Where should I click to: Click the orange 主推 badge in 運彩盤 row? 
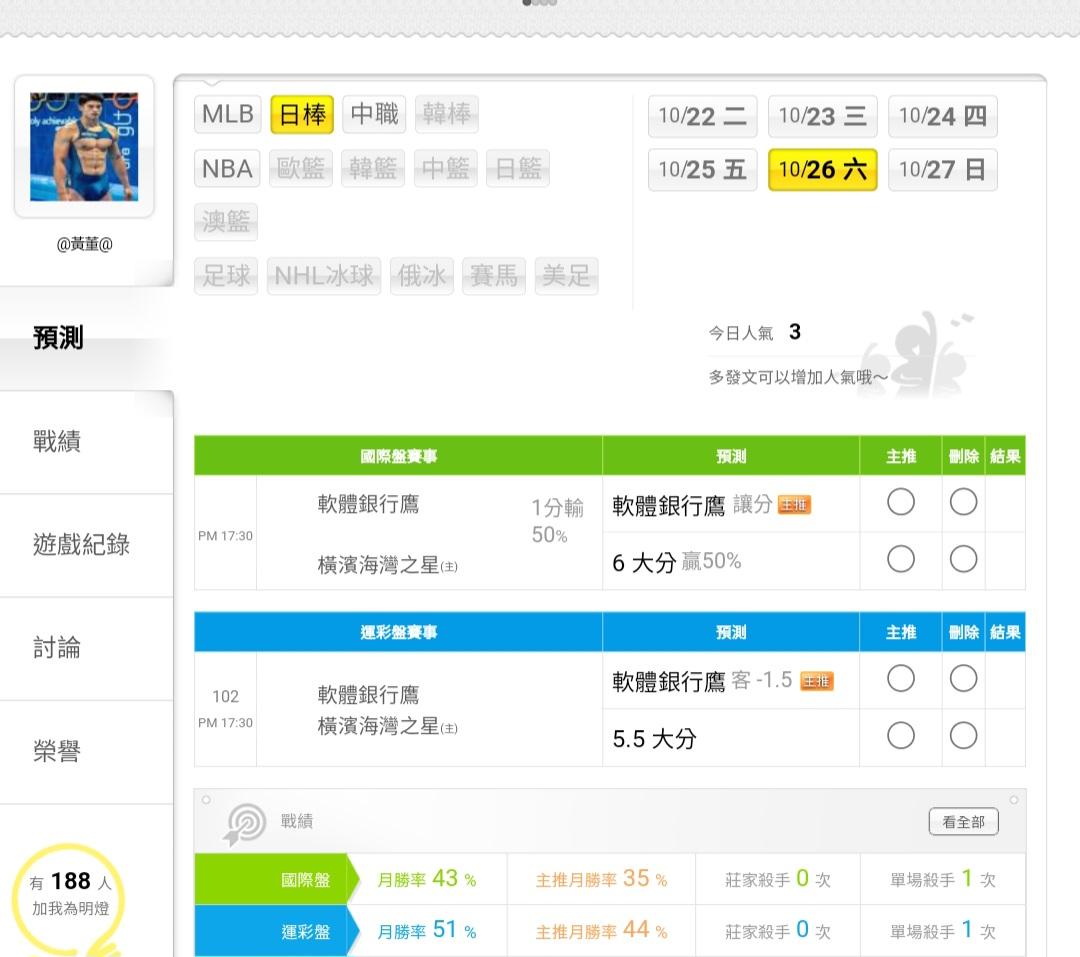817,681
